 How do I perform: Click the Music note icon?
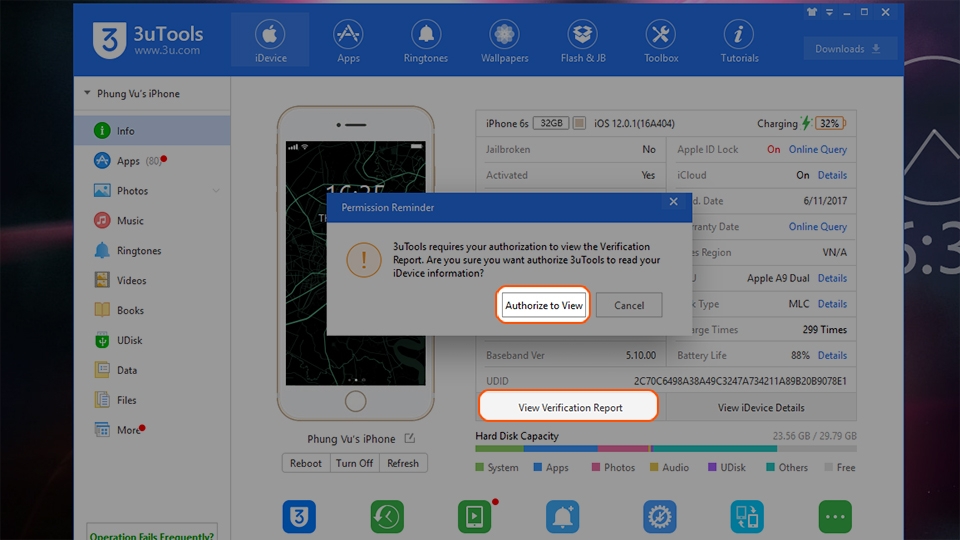[102, 220]
